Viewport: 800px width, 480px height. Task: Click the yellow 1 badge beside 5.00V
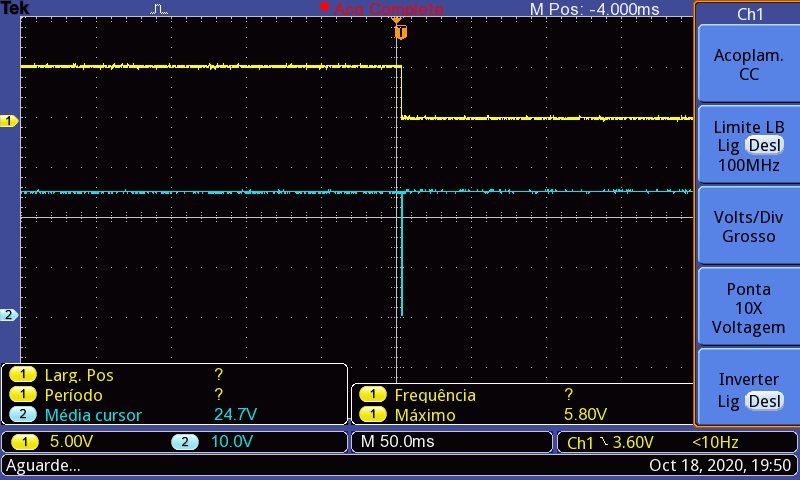point(24,442)
